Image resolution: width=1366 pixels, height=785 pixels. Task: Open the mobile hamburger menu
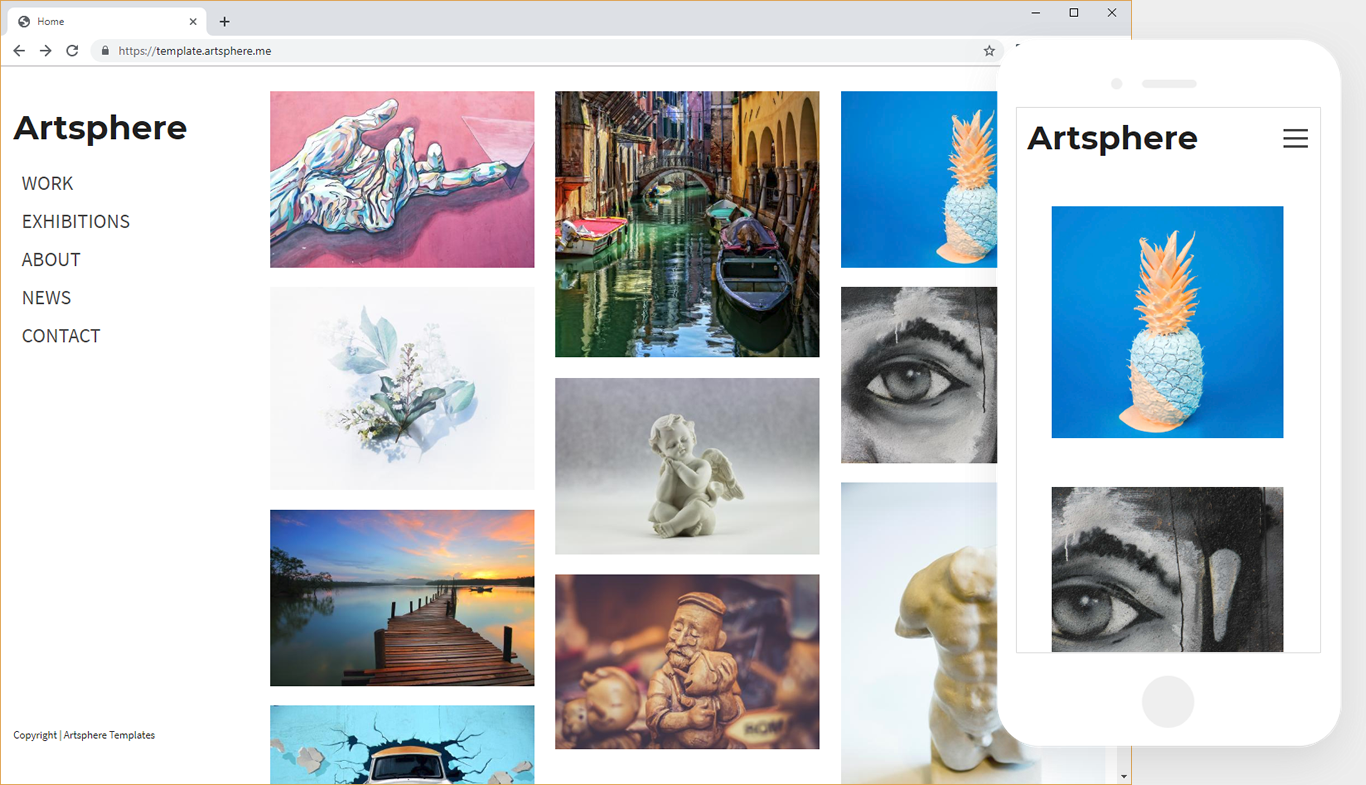tap(1295, 139)
